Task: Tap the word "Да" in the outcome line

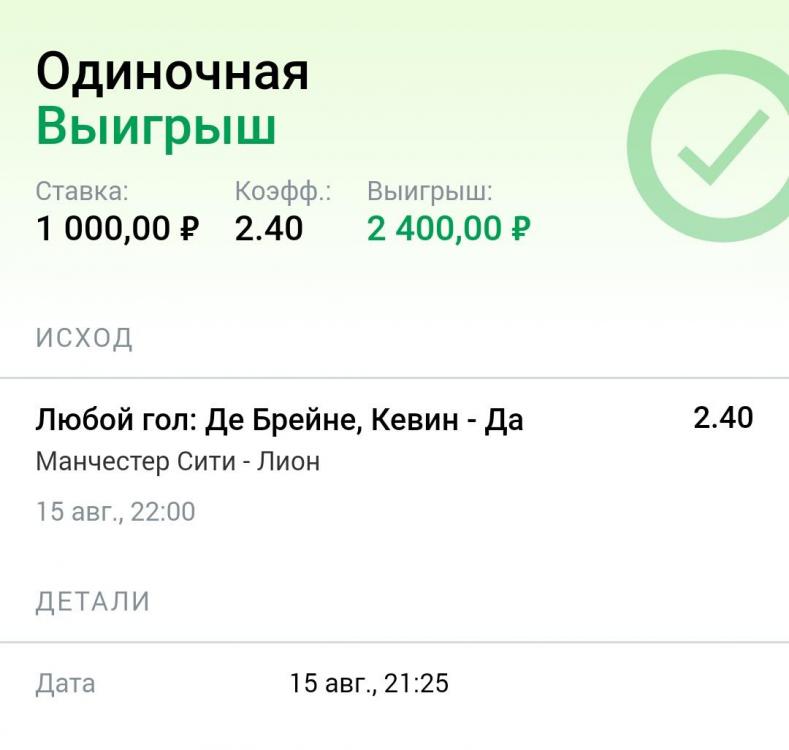Action: (x=503, y=421)
